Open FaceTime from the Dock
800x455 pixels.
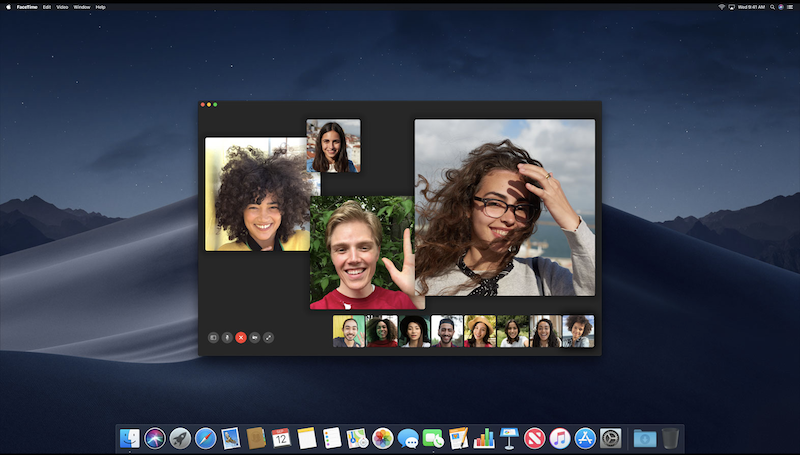coord(433,438)
